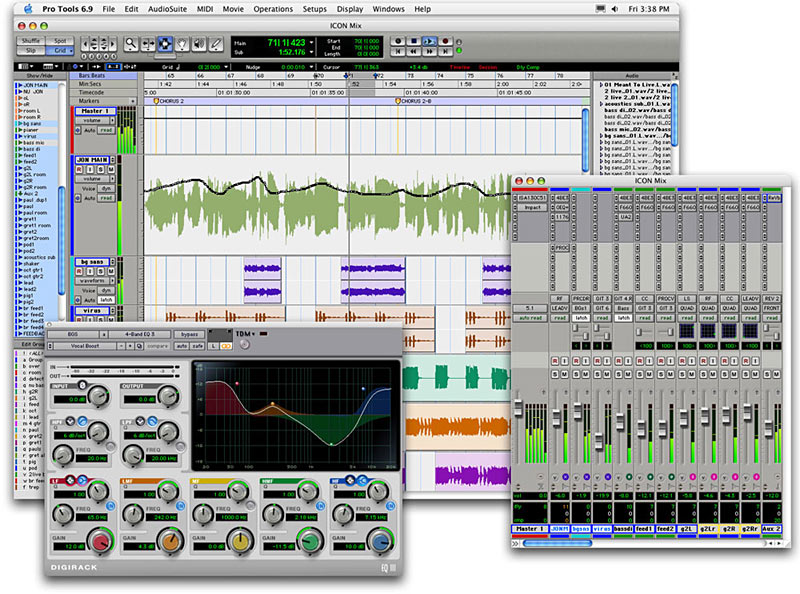Select the Grabber hand tool
Viewport: 800px width, 594px height.
pyautogui.click(x=182, y=45)
